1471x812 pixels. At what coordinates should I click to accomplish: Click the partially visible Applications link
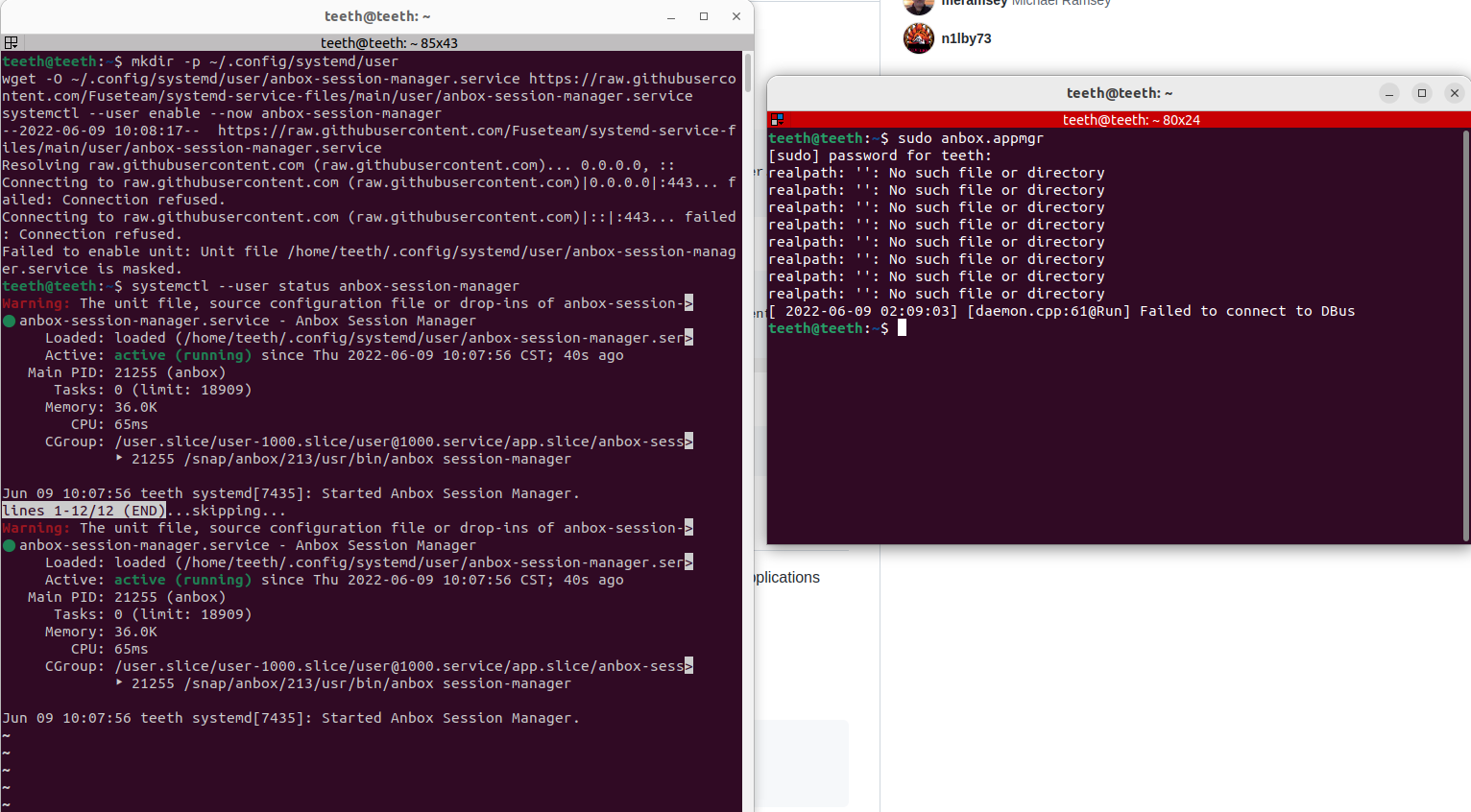(x=785, y=577)
